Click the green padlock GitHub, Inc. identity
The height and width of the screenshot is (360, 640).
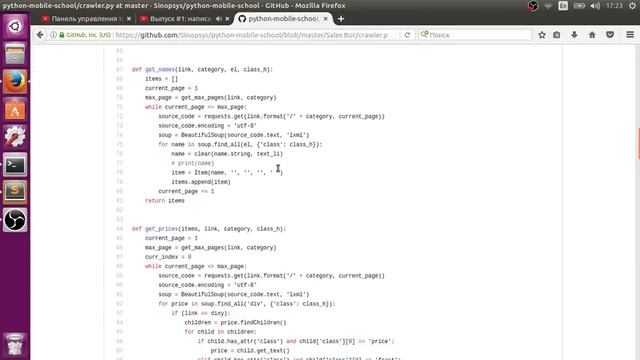[x=85, y=35]
